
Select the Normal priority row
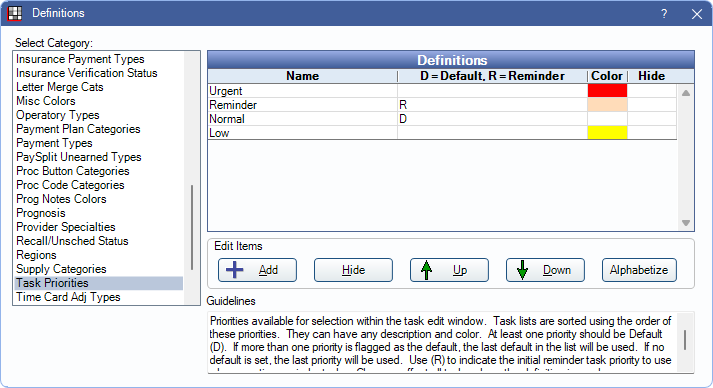(442, 119)
